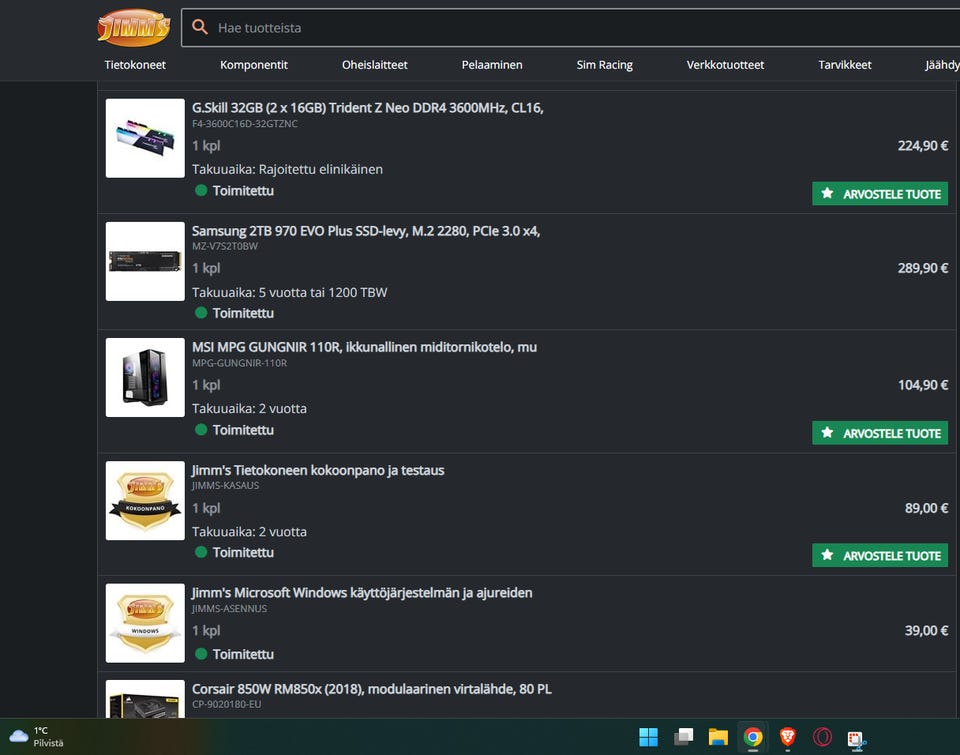Click Arvostele tuote for the MSI Gungnir case
The width and height of the screenshot is (960, 755).
coord(880,433)
